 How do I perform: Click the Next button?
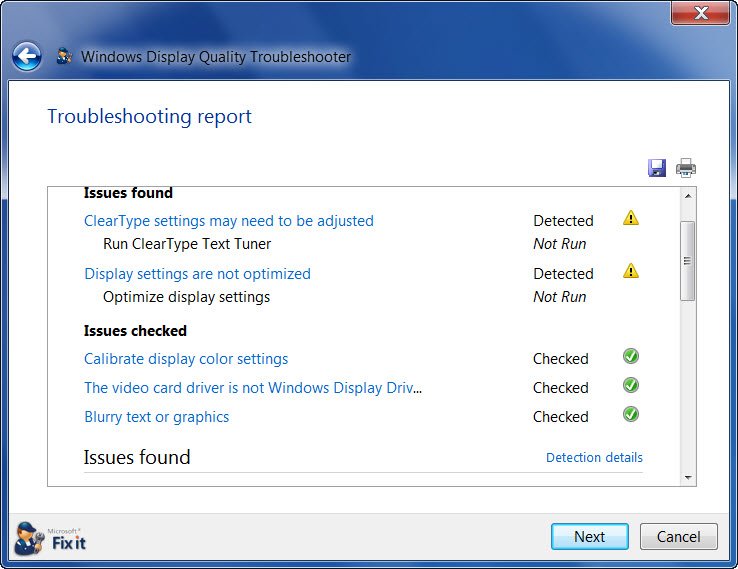pos(590,537)
